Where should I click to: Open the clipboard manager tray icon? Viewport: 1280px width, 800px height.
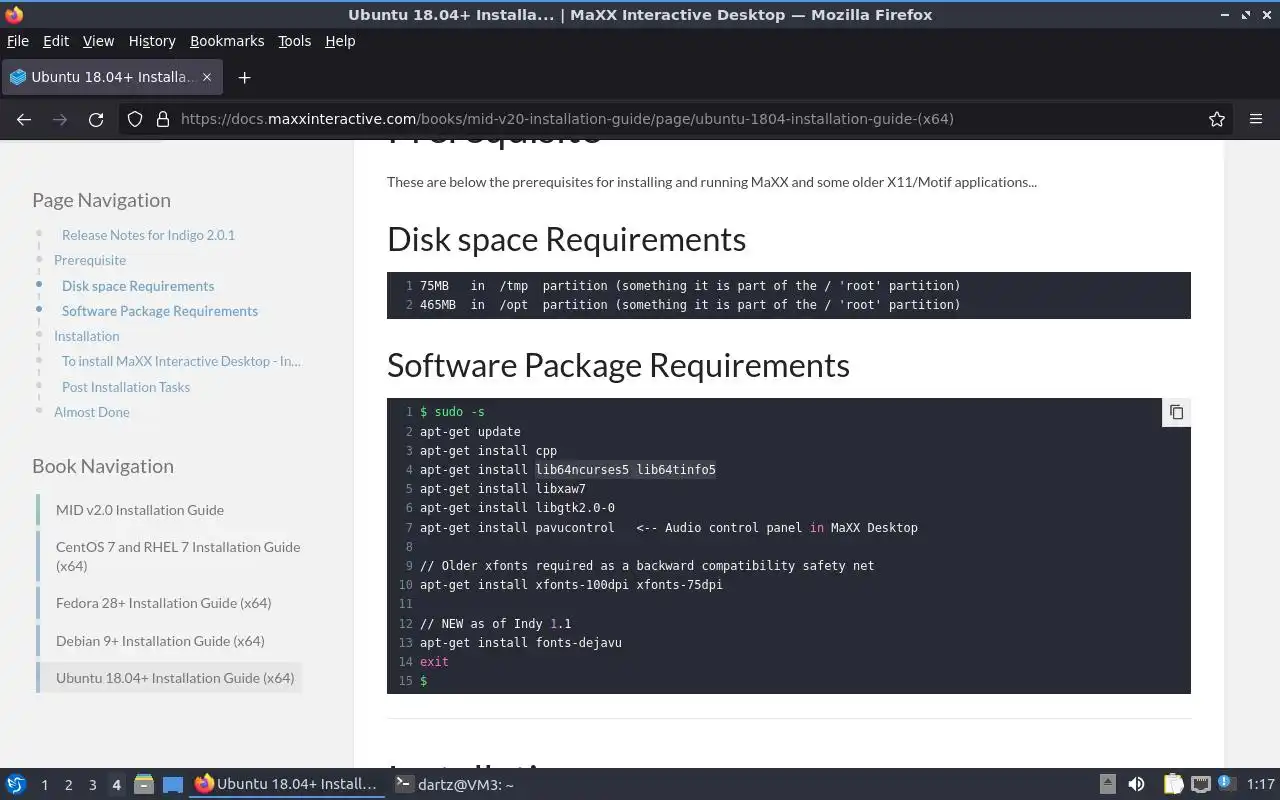click(x=1173, y=784)
